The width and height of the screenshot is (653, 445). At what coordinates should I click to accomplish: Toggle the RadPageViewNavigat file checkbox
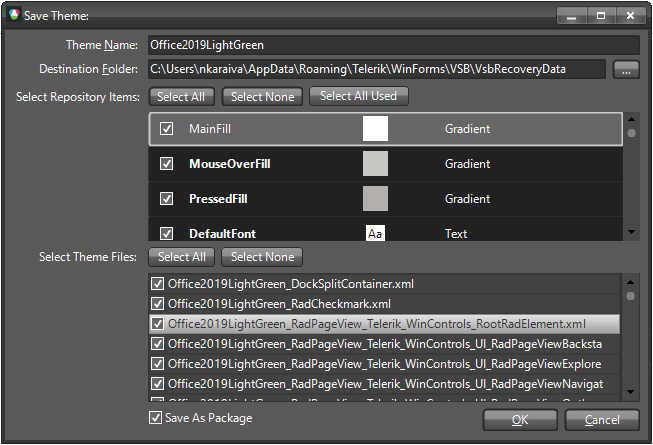pyautogui.click(x=157, y=383)
